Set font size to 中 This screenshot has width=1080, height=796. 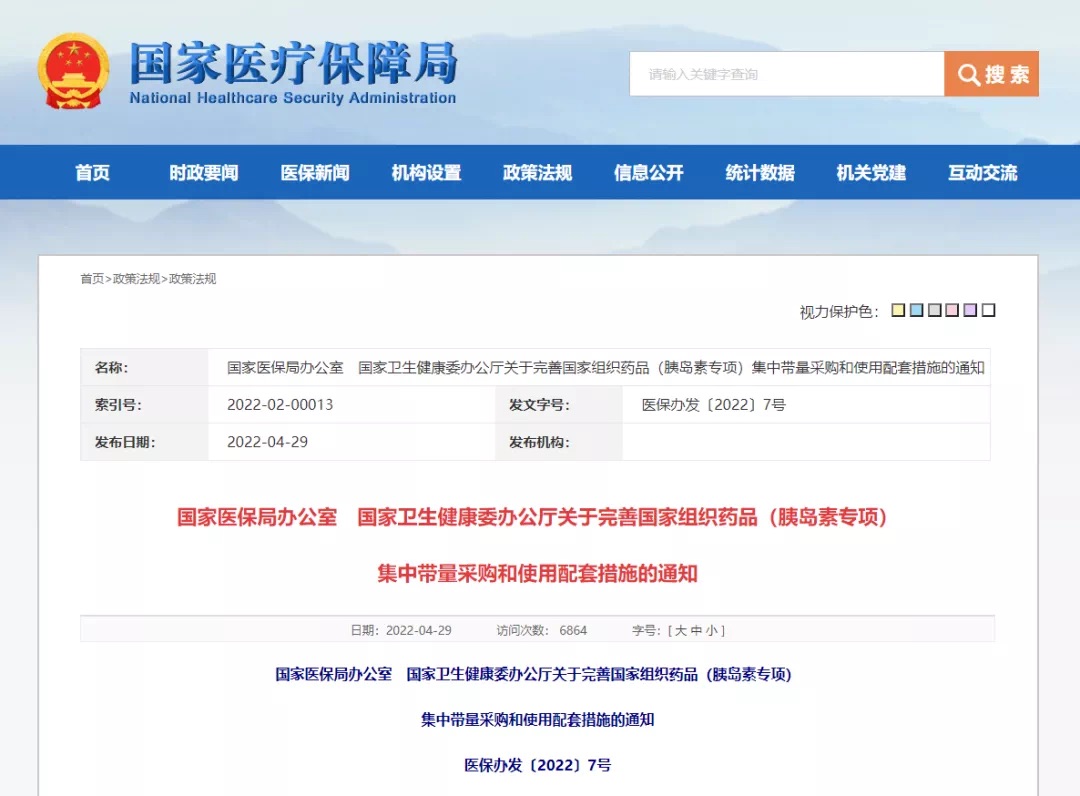pyautogui.click(x=696, y=630)
